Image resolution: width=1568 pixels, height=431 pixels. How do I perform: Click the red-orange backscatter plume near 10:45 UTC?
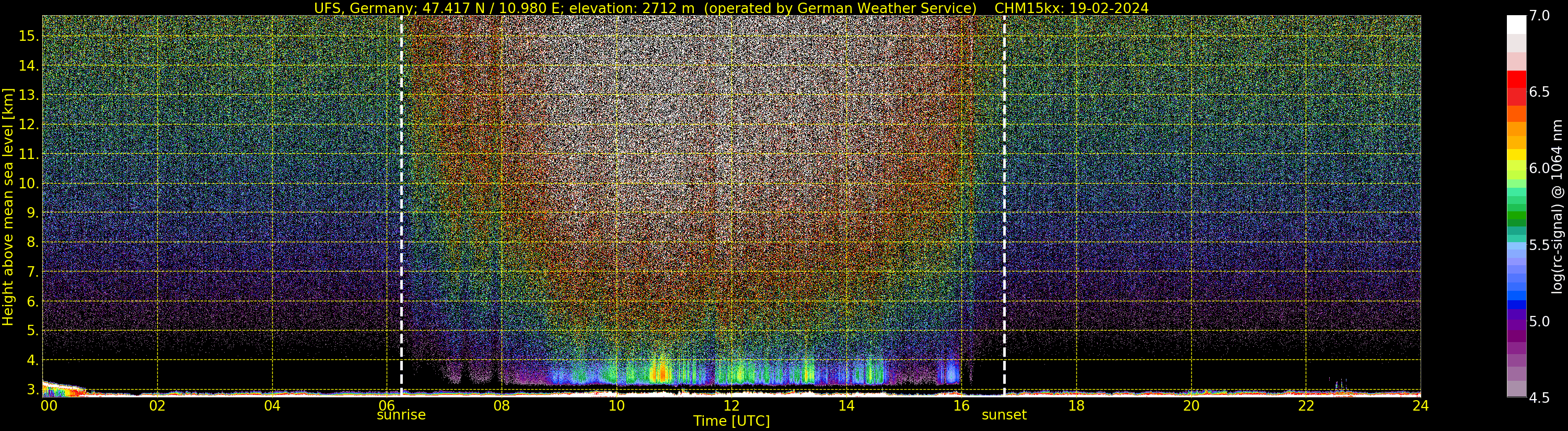click(x=660, y=370)
